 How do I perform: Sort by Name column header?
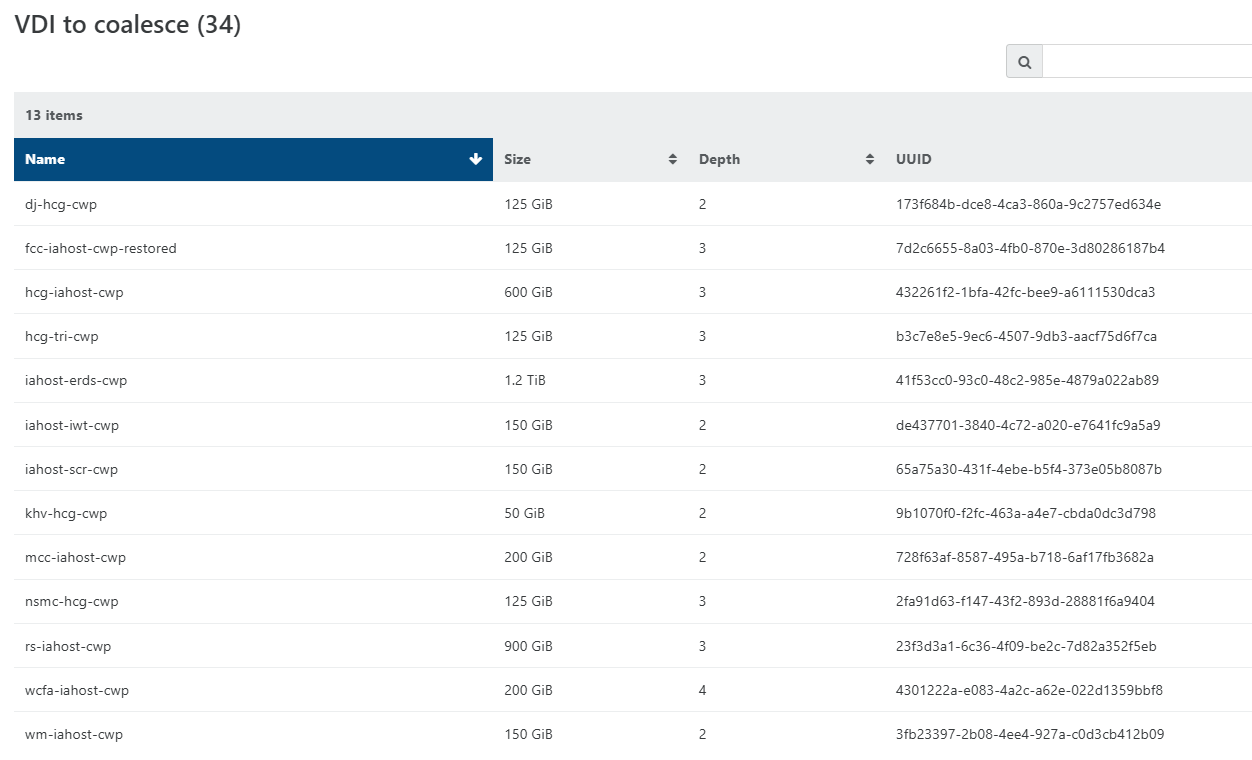[x=253, y=159]
